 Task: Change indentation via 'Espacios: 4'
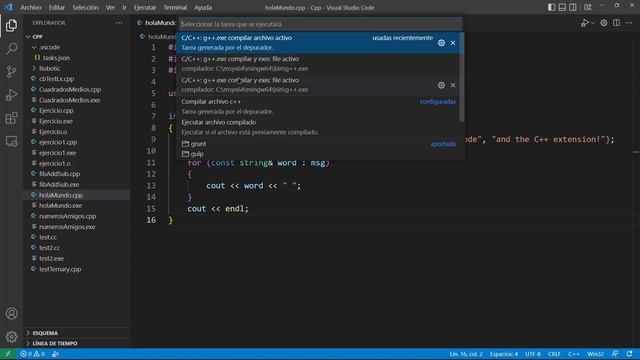coord(504,354)
